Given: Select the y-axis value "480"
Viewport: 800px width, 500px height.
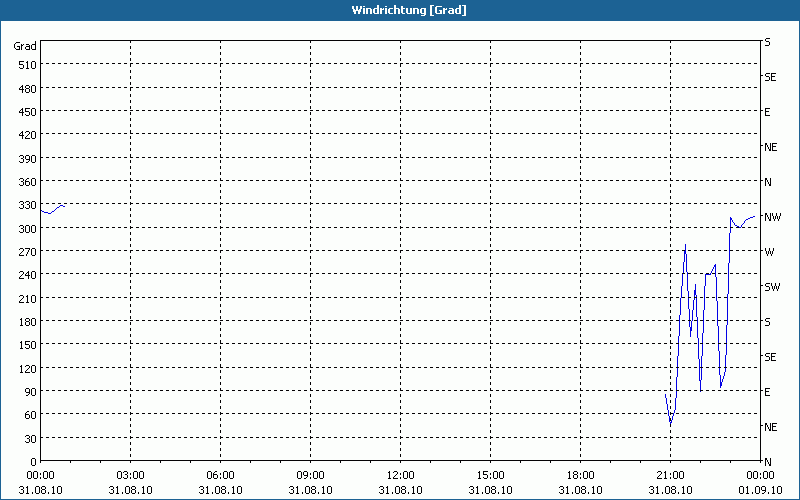Looking at the screenshot, I should point(28,89).
